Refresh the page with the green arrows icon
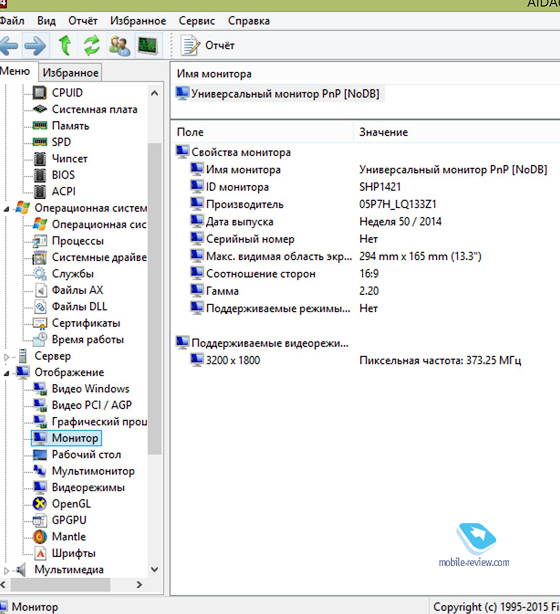Screen dimensions: 560x614 [x=92, y=45]
